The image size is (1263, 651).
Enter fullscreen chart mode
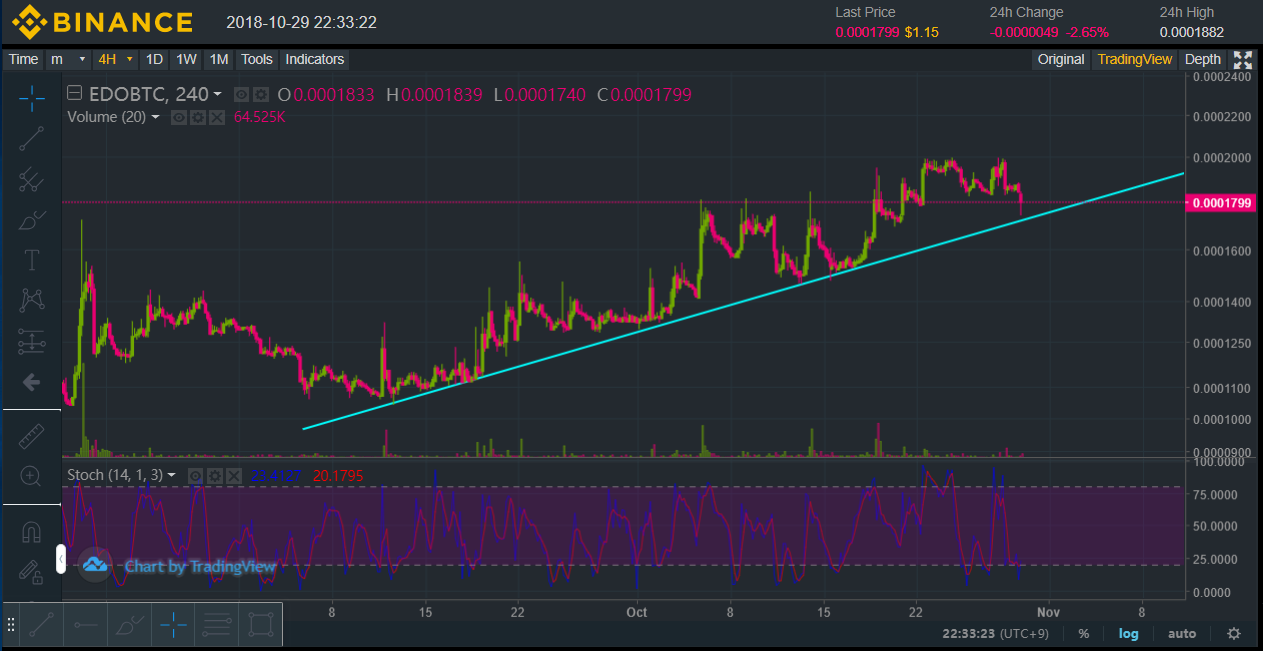click(x=1243, y=59)
